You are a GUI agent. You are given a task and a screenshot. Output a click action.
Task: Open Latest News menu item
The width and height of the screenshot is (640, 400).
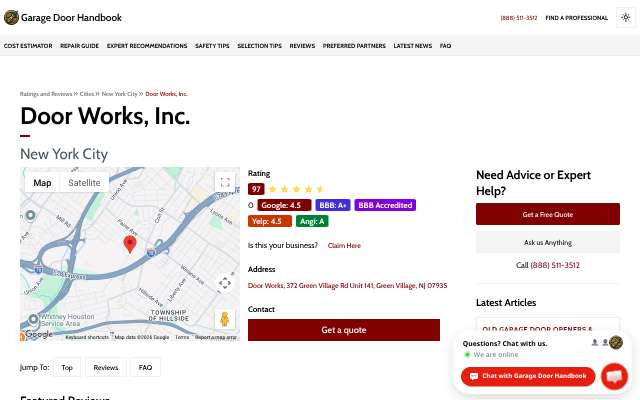(x=413, y=46)
